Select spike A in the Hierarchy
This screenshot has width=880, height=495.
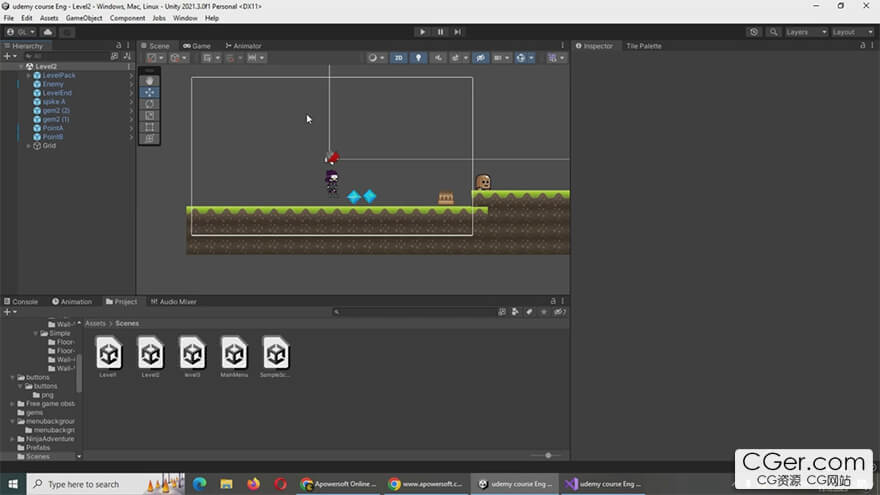point(54,102)
